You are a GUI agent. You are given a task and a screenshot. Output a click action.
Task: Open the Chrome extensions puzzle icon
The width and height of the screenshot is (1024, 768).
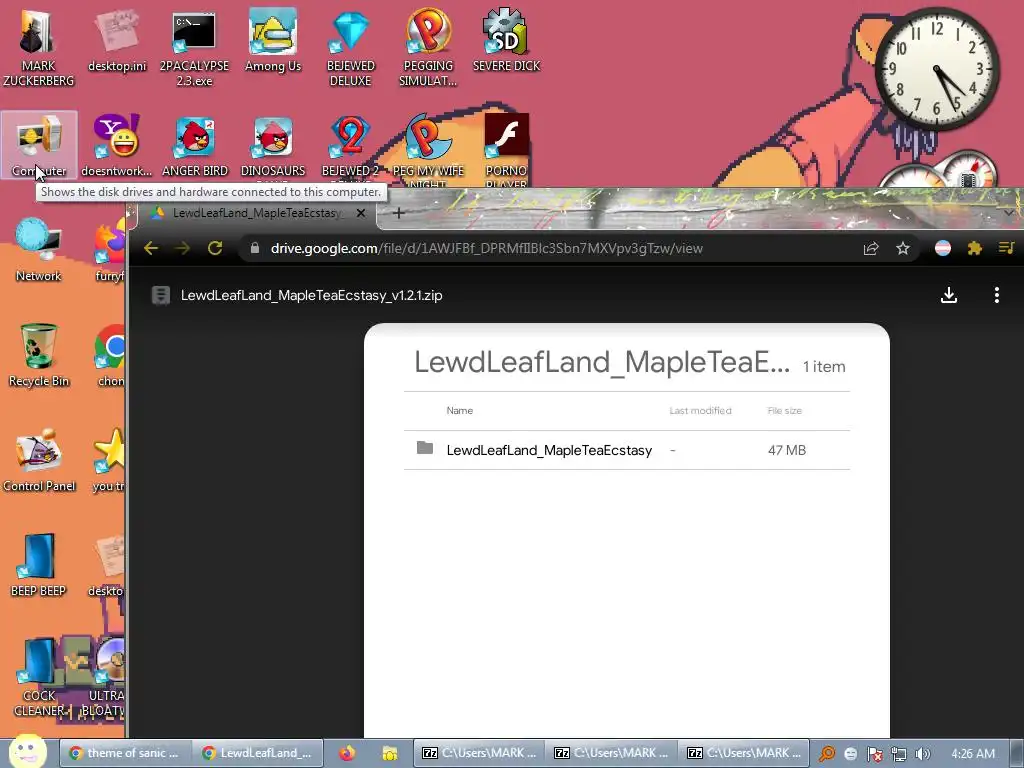pyautogui.click(x=974, y=248)
